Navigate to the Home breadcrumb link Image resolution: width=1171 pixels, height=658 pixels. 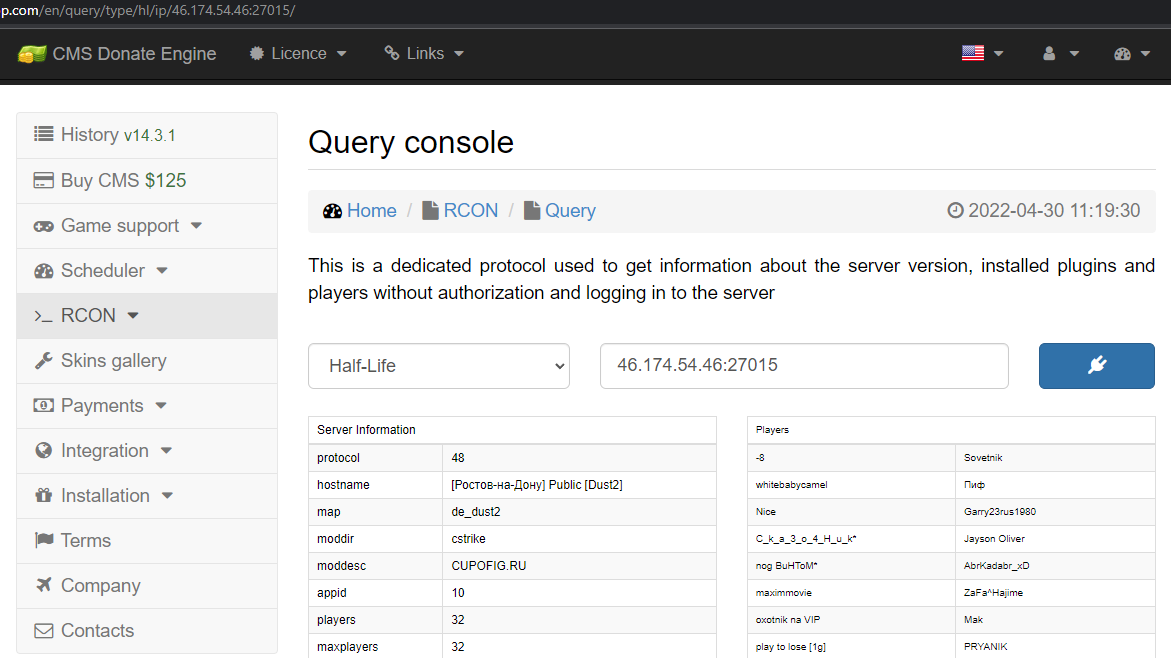371,210
